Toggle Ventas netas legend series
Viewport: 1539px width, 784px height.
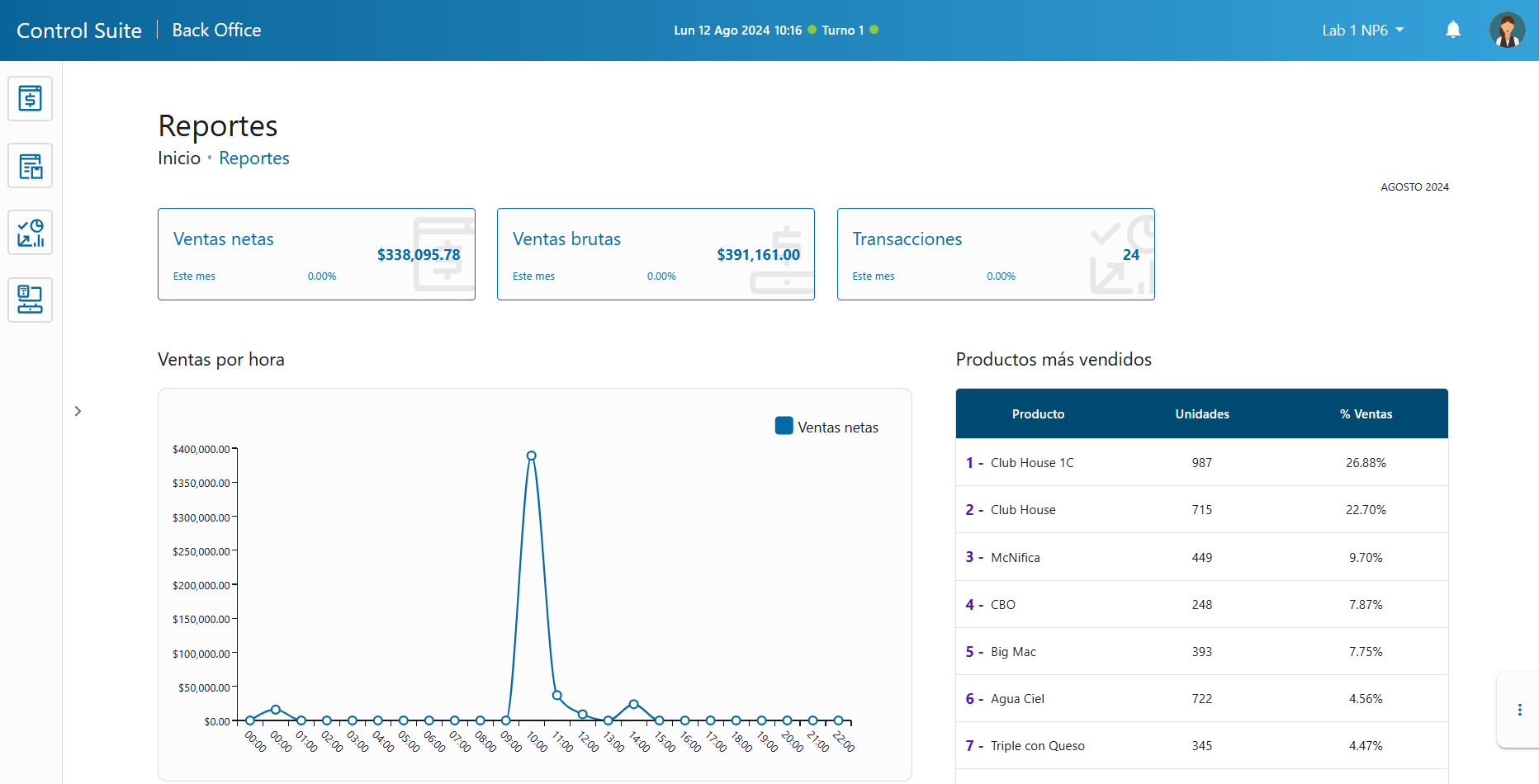(x=826, y=427)
